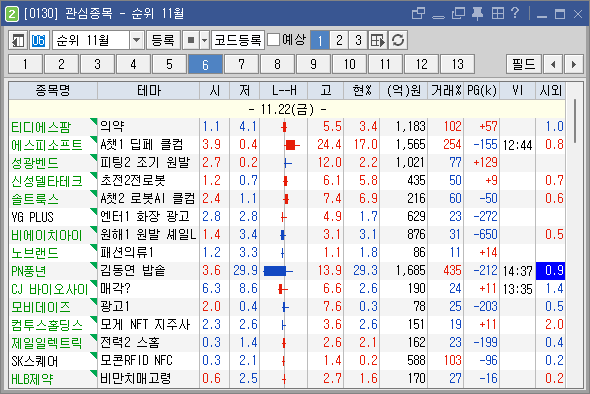This screenshot has width=590, height=394.
Task: Sort by 테마 column header
Action: tap(149, 91)
